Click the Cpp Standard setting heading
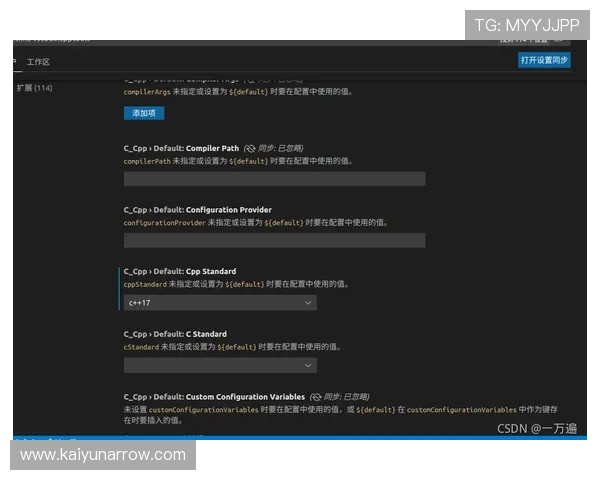 [180, 271]
